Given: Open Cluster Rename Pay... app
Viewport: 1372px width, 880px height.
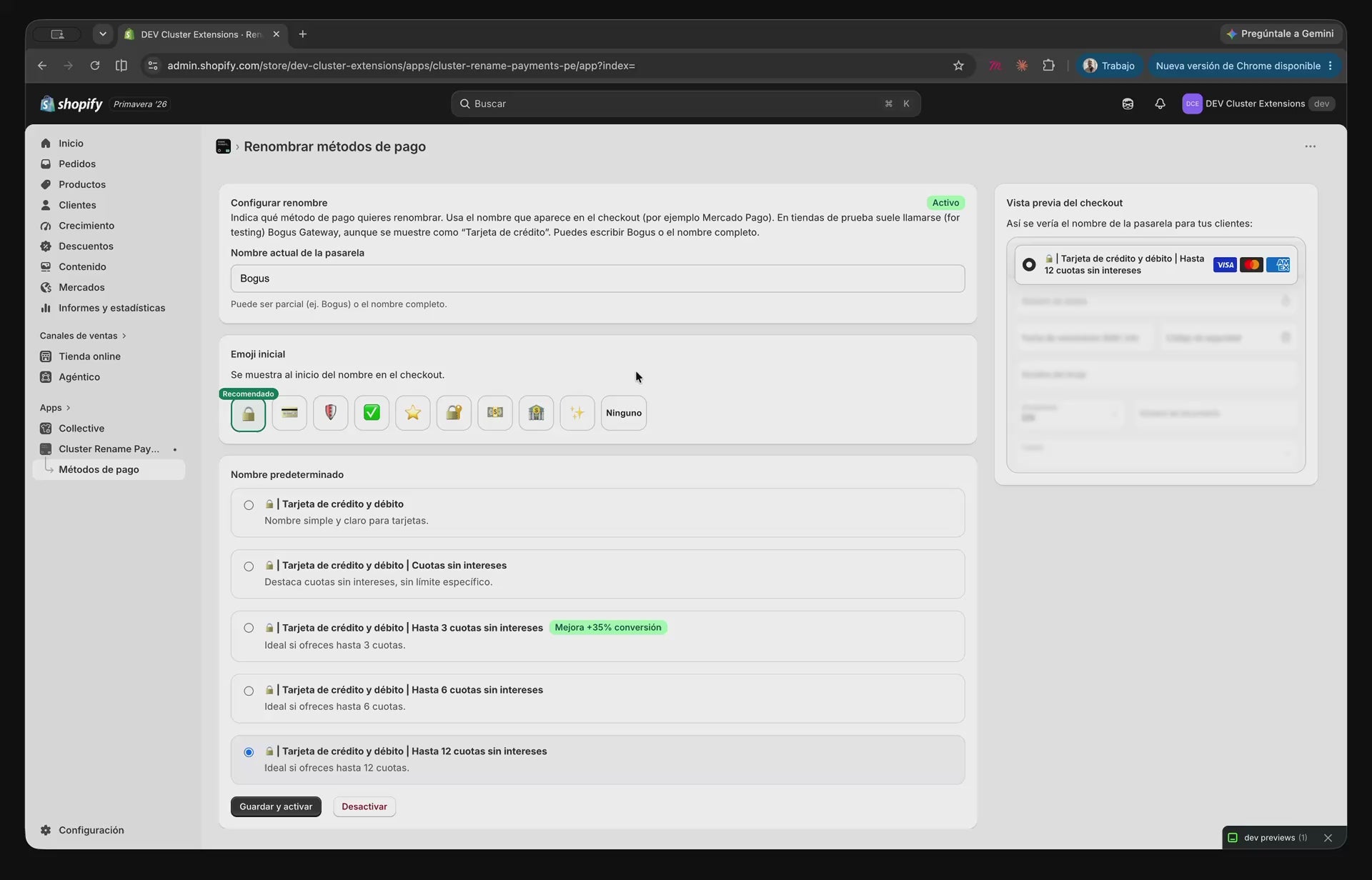Looking at the screenshot, I should 109,449.
